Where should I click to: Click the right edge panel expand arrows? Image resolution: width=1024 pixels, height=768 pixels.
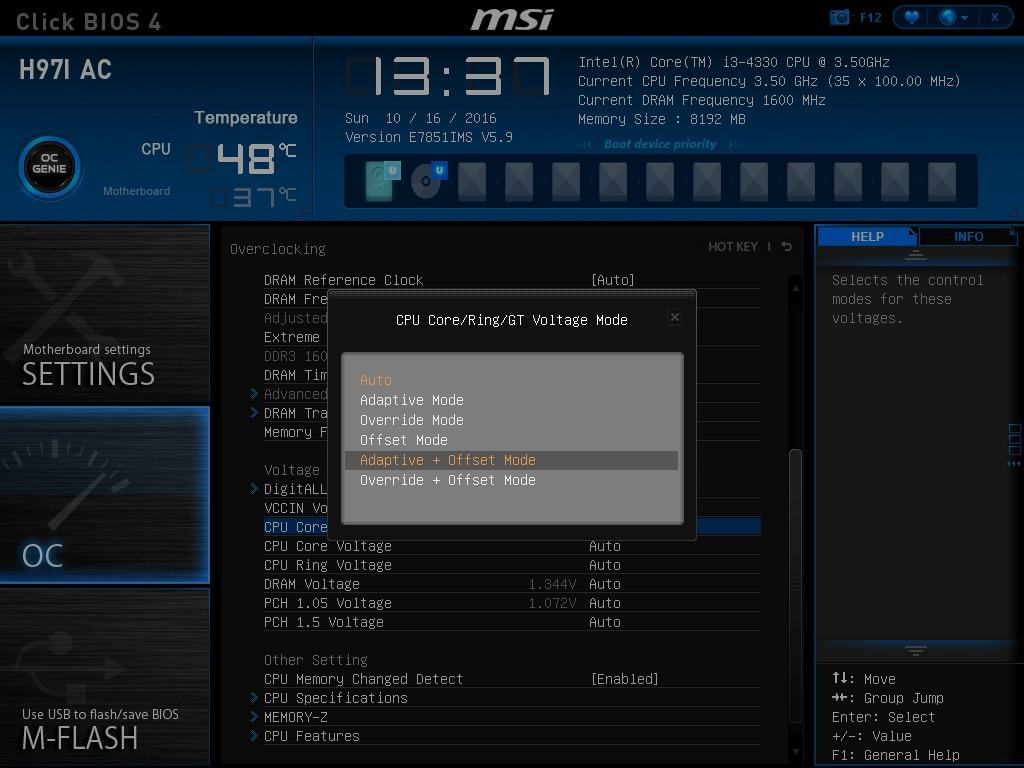(1014, 463)
